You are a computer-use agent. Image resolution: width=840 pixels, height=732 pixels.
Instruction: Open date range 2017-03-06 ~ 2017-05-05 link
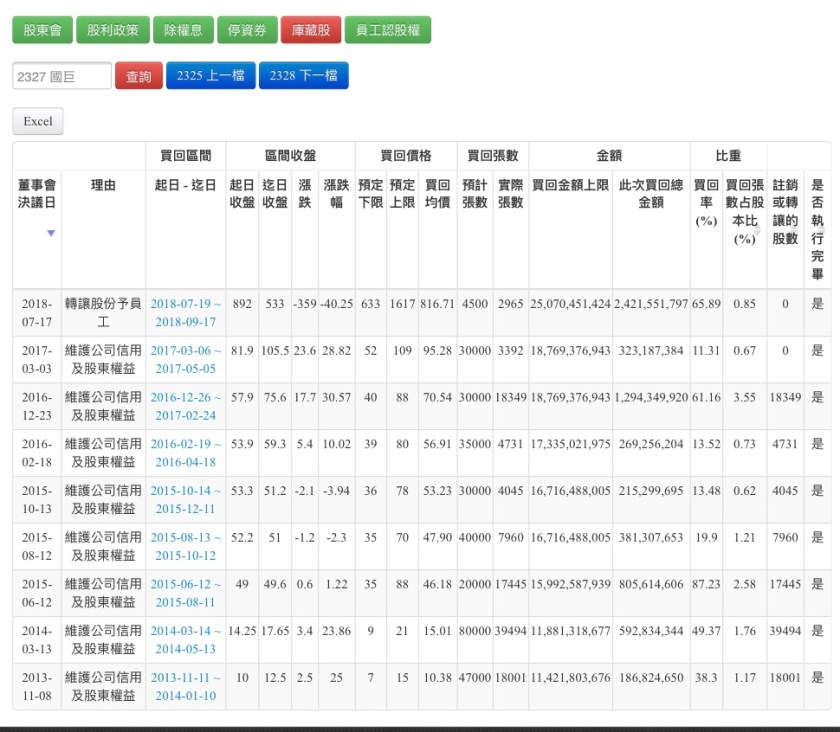[x=185, y=359]
